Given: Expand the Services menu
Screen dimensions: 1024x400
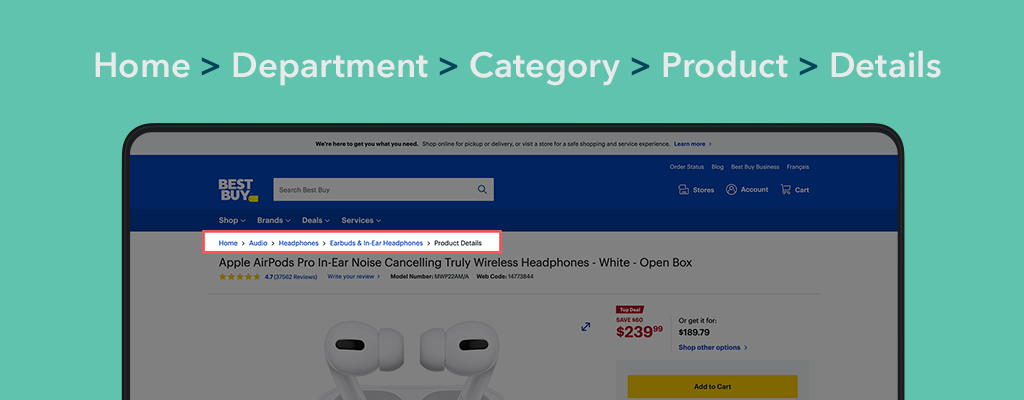Looking at the screenshot, I should click(361, 220).
